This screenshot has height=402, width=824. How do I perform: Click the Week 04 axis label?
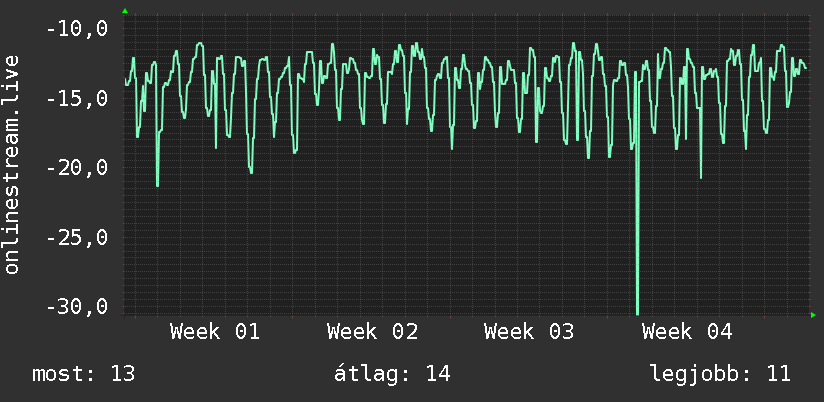point(687,332)
